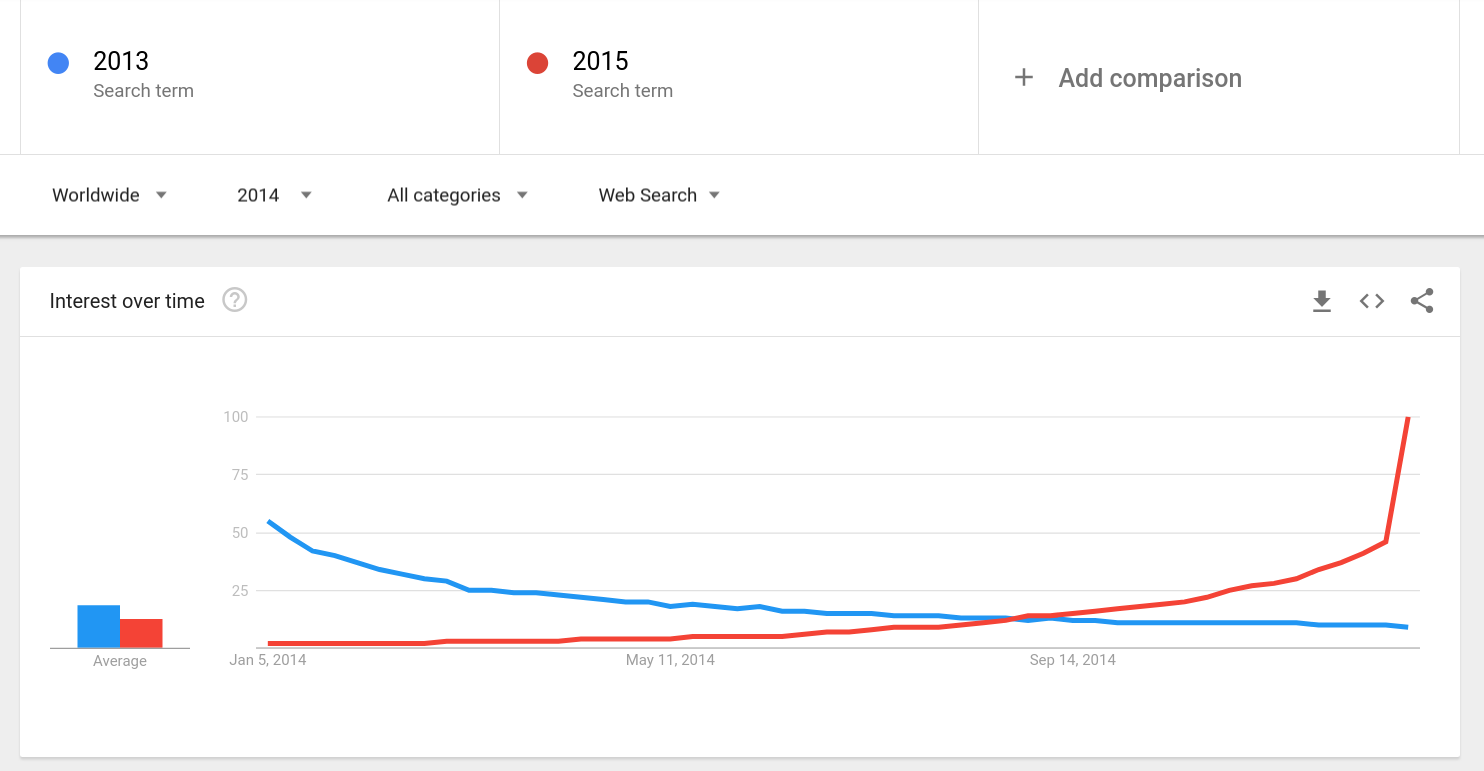This screenshot has width=1484, height=771.
Task: Click the Sep 14, 2014 axis label
Action: tap(1072, 660)
